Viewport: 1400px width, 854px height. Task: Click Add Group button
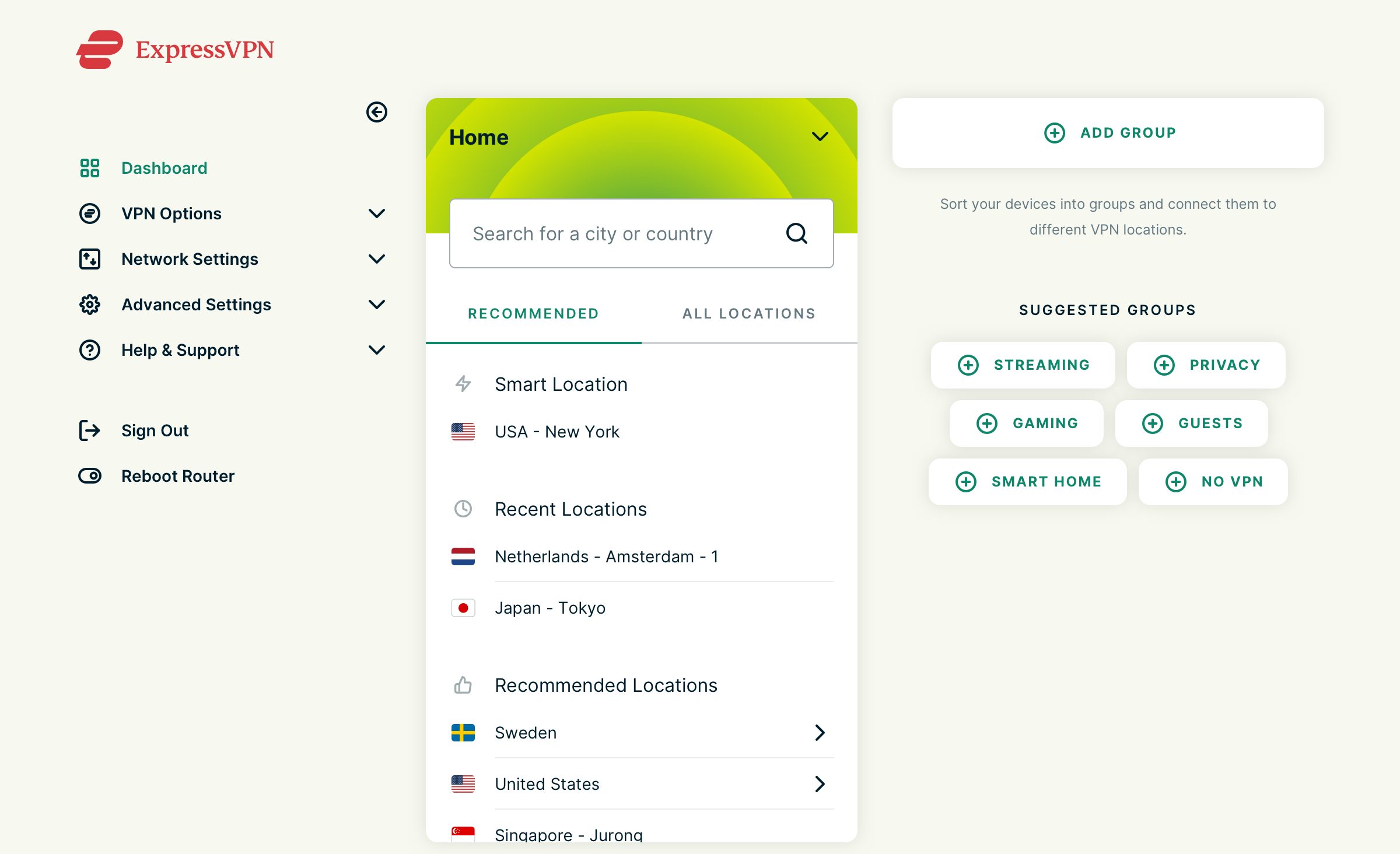click(1108, 132)
